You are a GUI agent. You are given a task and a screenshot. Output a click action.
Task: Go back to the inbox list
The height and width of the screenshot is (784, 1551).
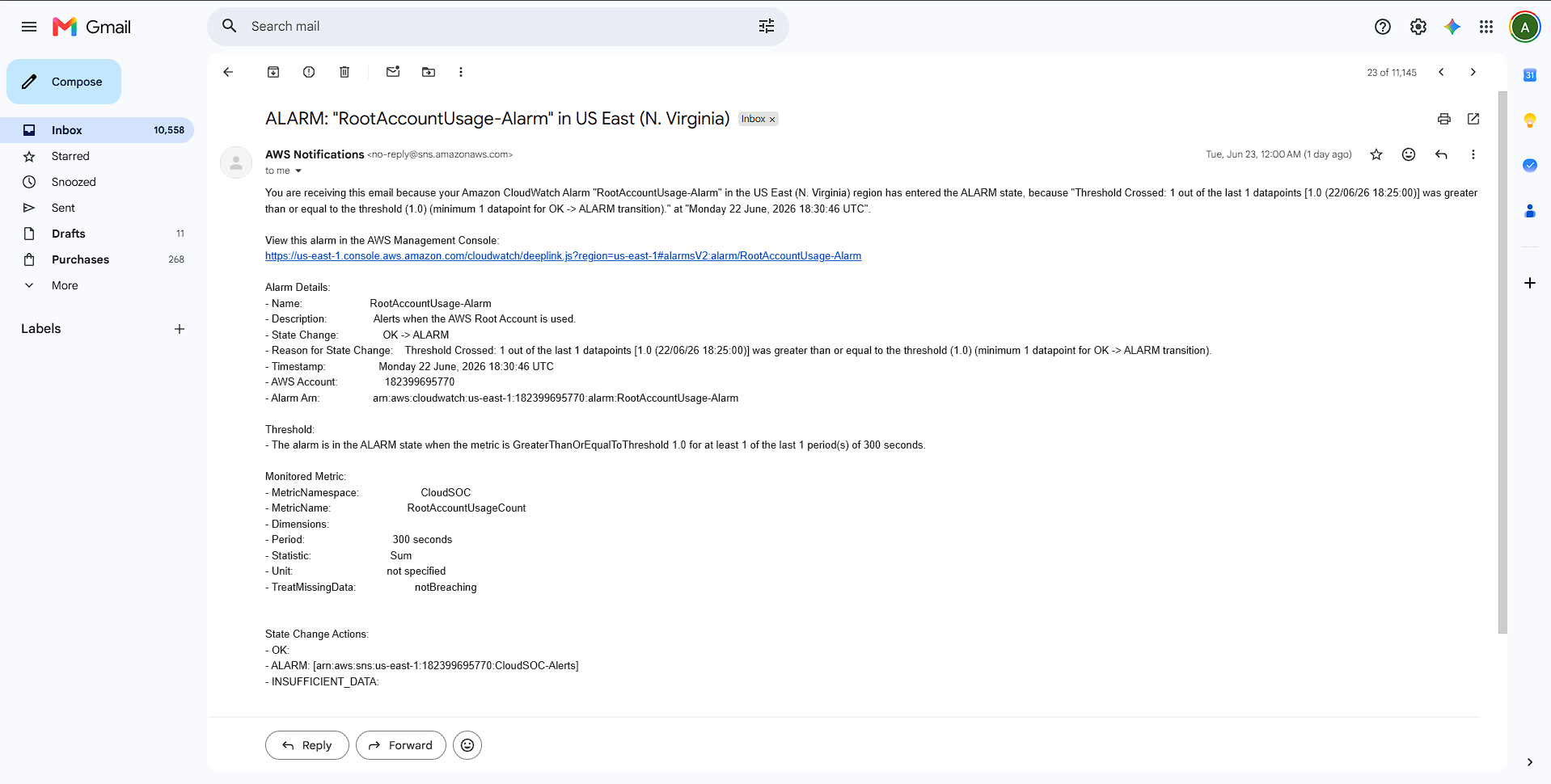(228, 72)
